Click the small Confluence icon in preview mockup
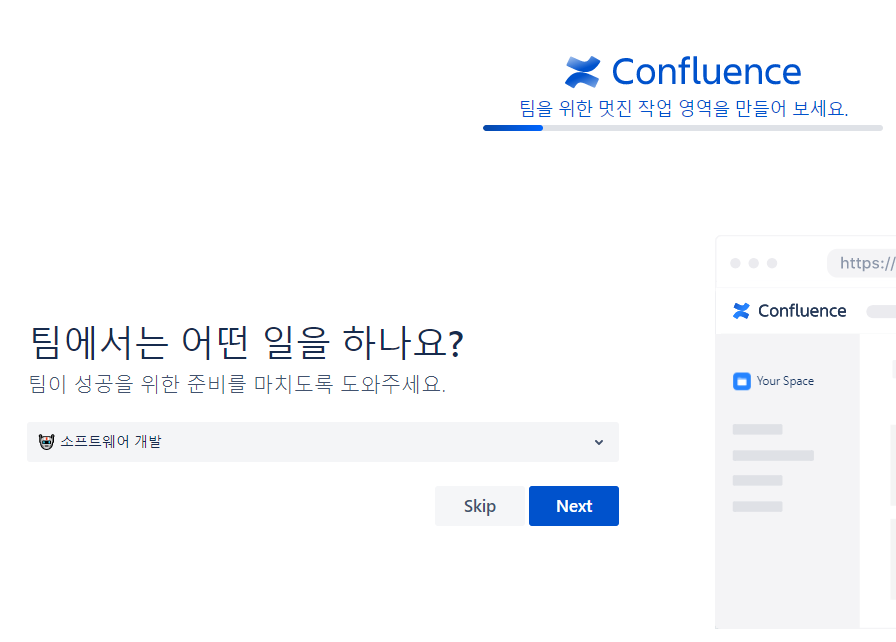 pos(741,311)
